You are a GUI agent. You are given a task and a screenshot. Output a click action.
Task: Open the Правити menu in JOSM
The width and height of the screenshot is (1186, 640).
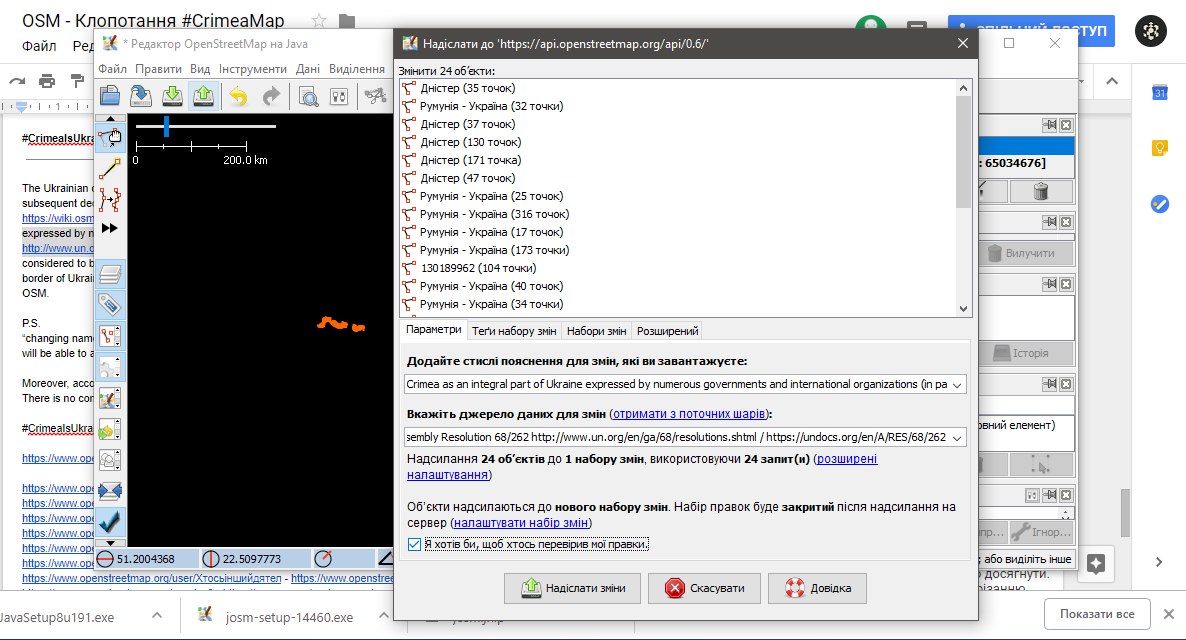pos(158,69)
